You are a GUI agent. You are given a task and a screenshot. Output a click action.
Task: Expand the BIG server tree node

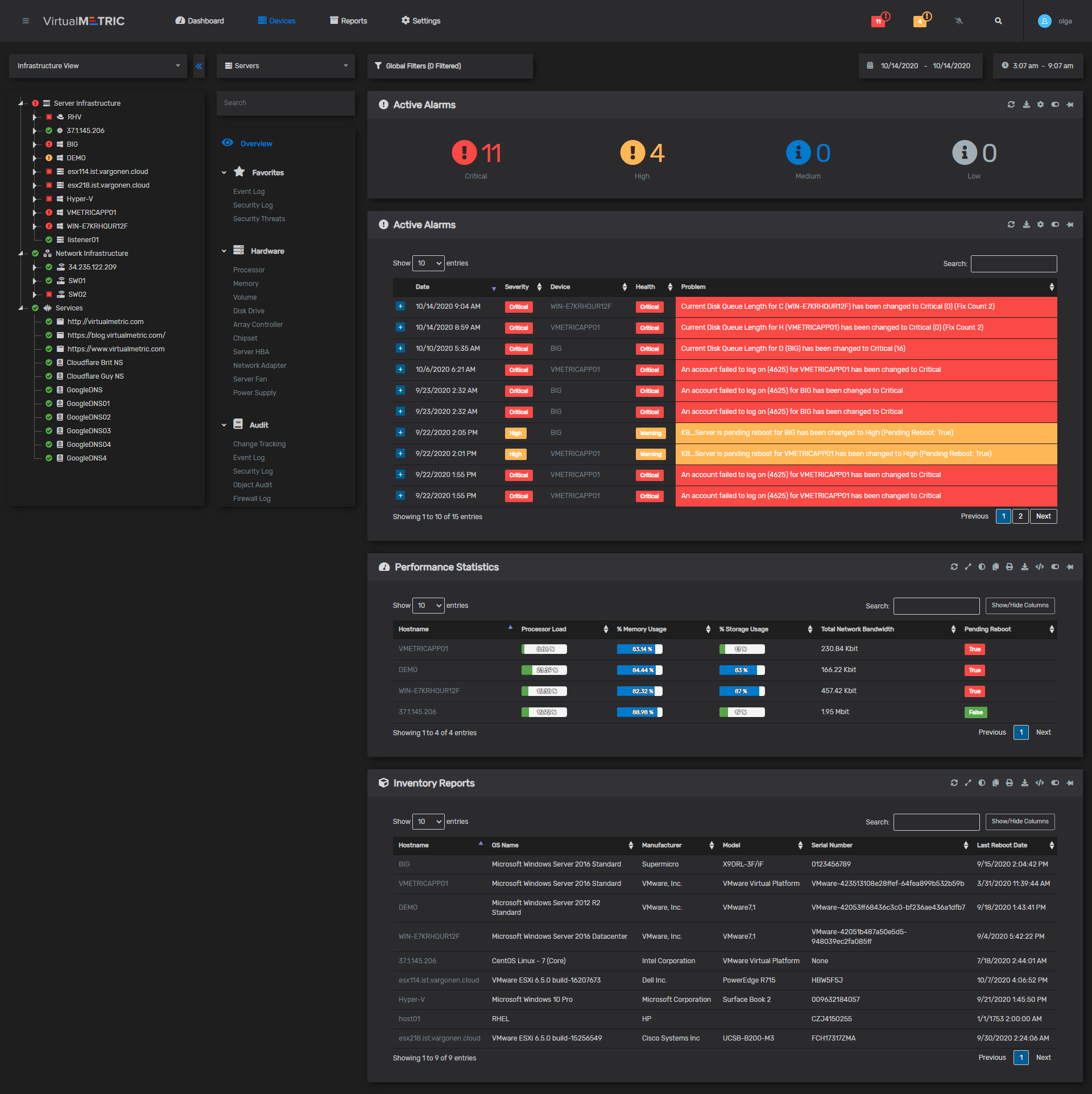click(34, 144)
